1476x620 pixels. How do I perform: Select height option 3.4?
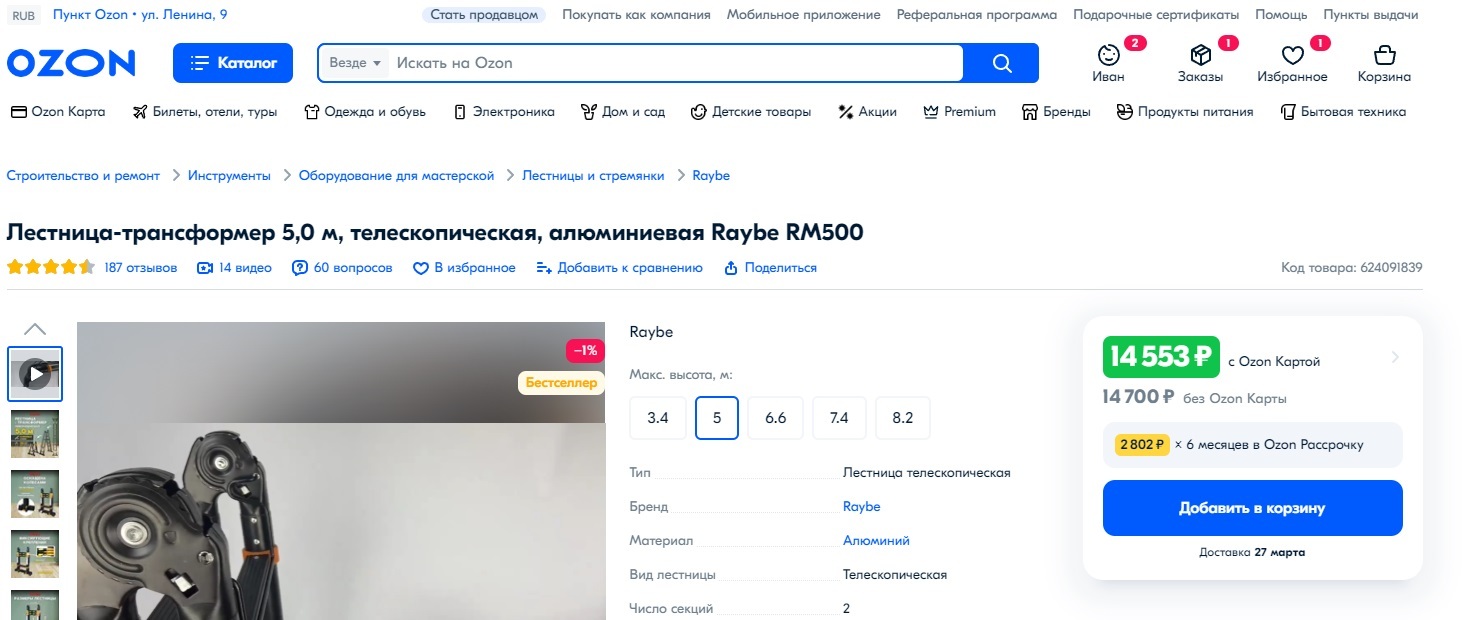click(657, 418)
